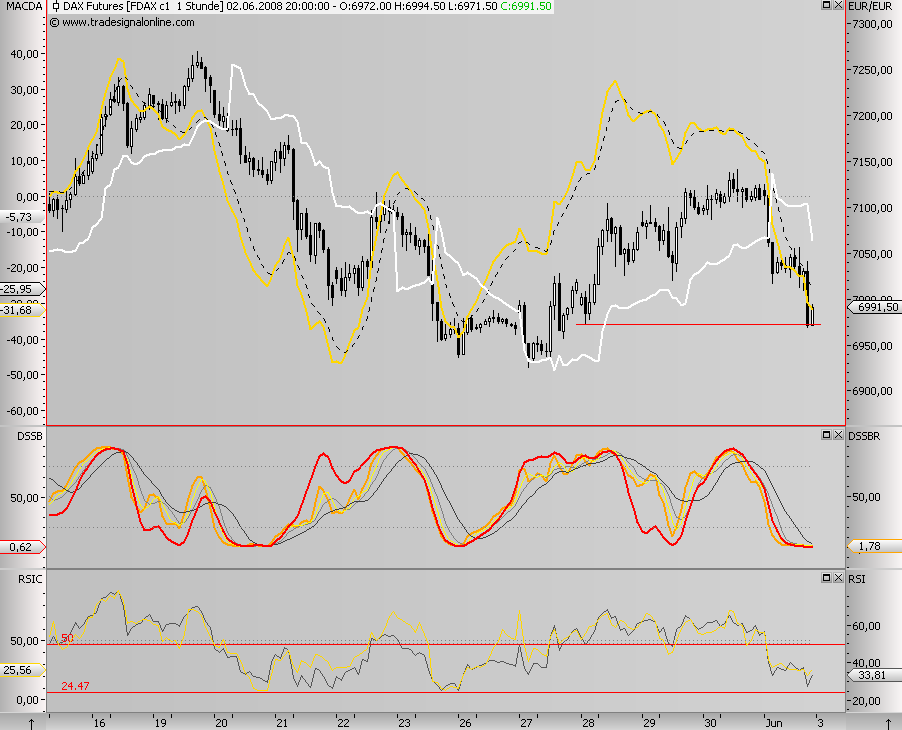Select the 33,81 RSI value marker
The image size is (902, 730).
pyautogui.click(x=875, y=675)
